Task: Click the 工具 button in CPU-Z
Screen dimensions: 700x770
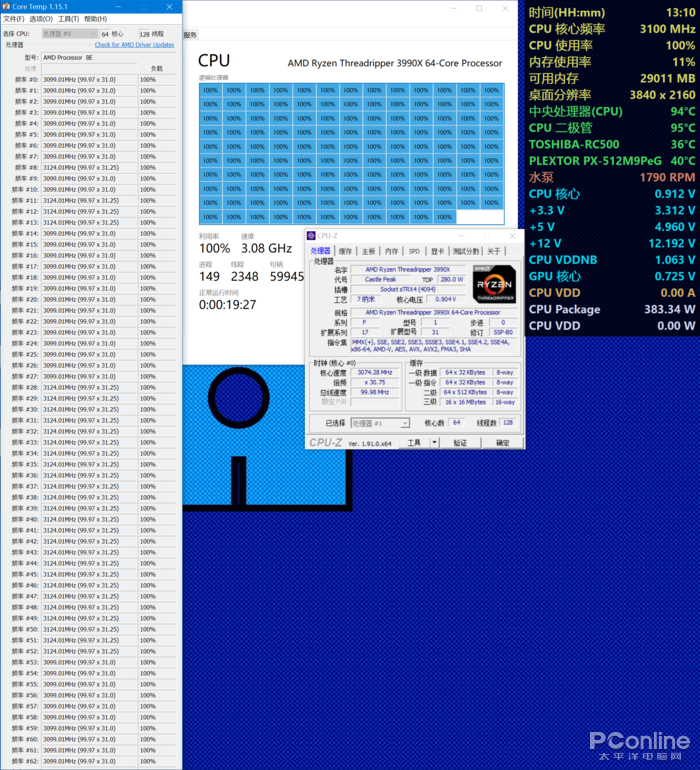Action: [414, 442]
